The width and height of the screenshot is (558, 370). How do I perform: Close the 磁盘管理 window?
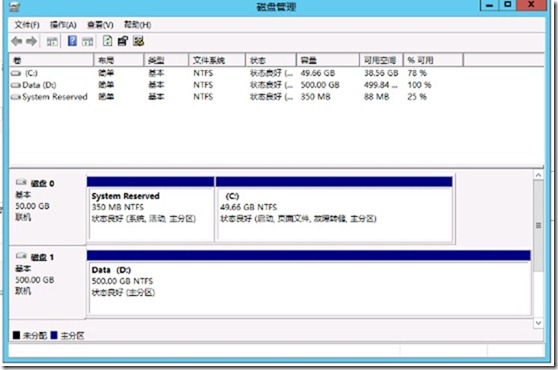click(532, 5)
